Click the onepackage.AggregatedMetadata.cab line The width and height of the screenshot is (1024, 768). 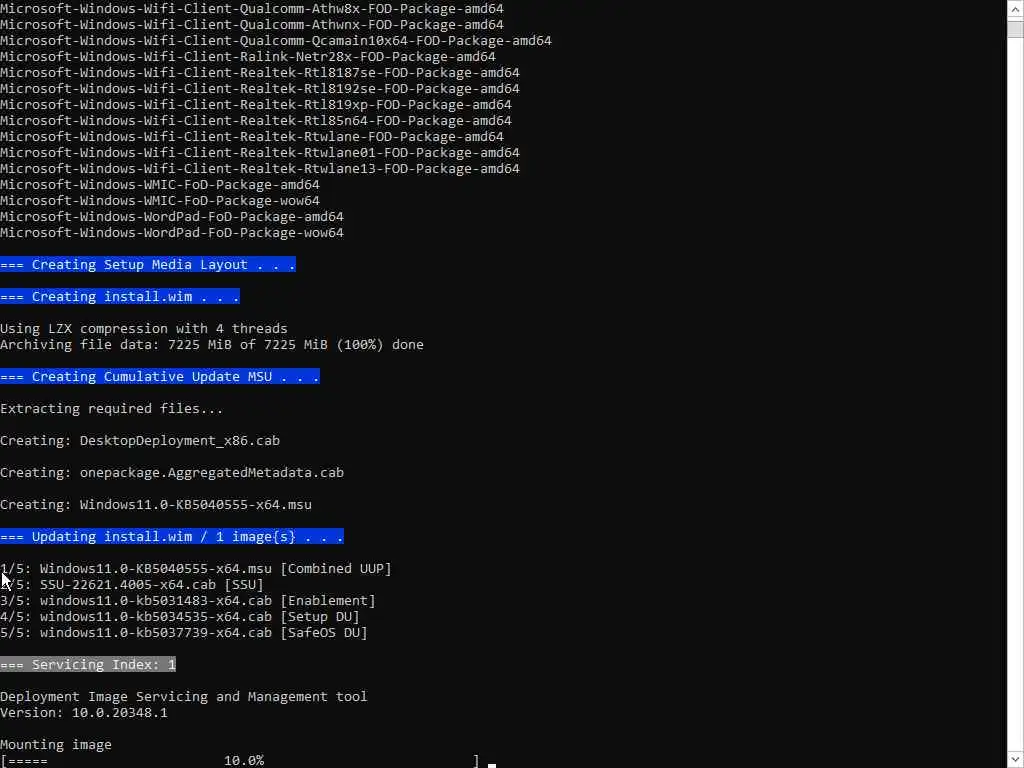pyautogui.click(x=172, y=473)
